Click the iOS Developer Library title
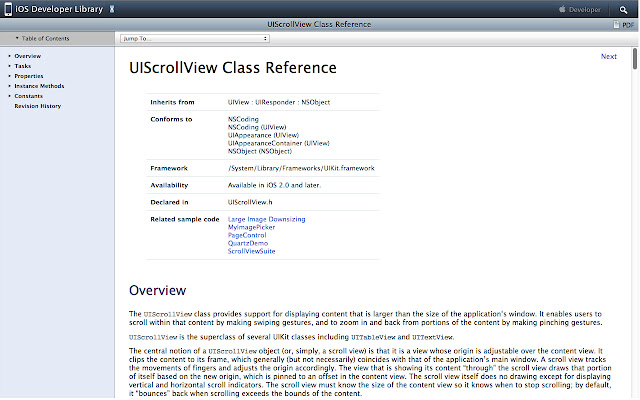This screenshot has width=640, height=400. 59,9
